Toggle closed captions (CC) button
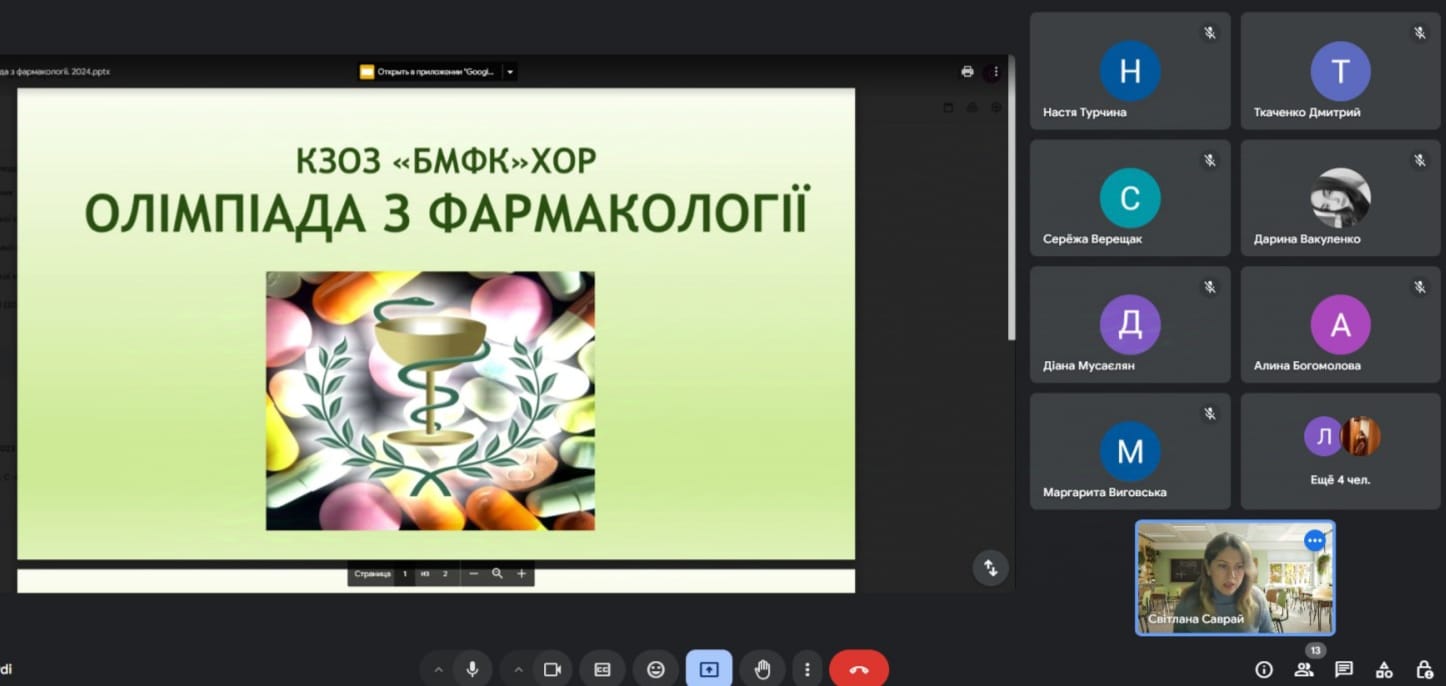The image size is (1446, 686). [x=602, y=669]
